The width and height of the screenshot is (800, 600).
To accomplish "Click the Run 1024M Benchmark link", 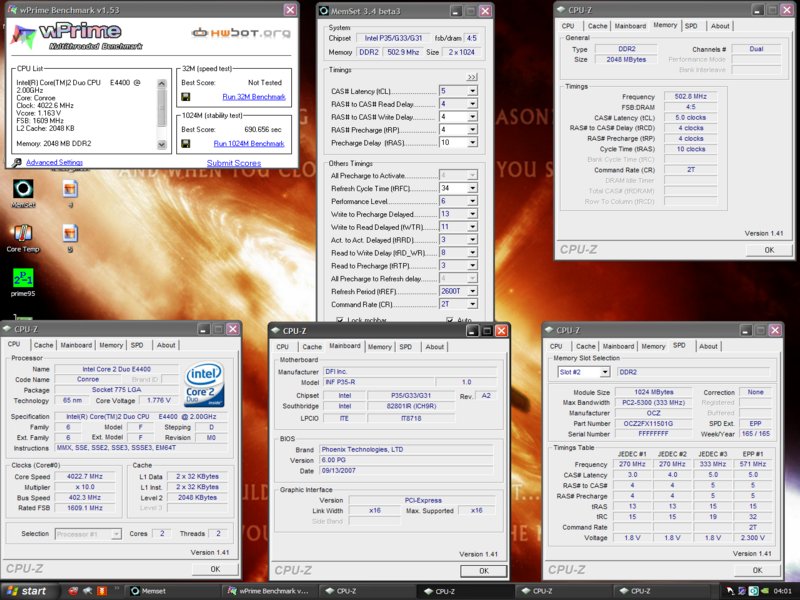I will [249, 143].
